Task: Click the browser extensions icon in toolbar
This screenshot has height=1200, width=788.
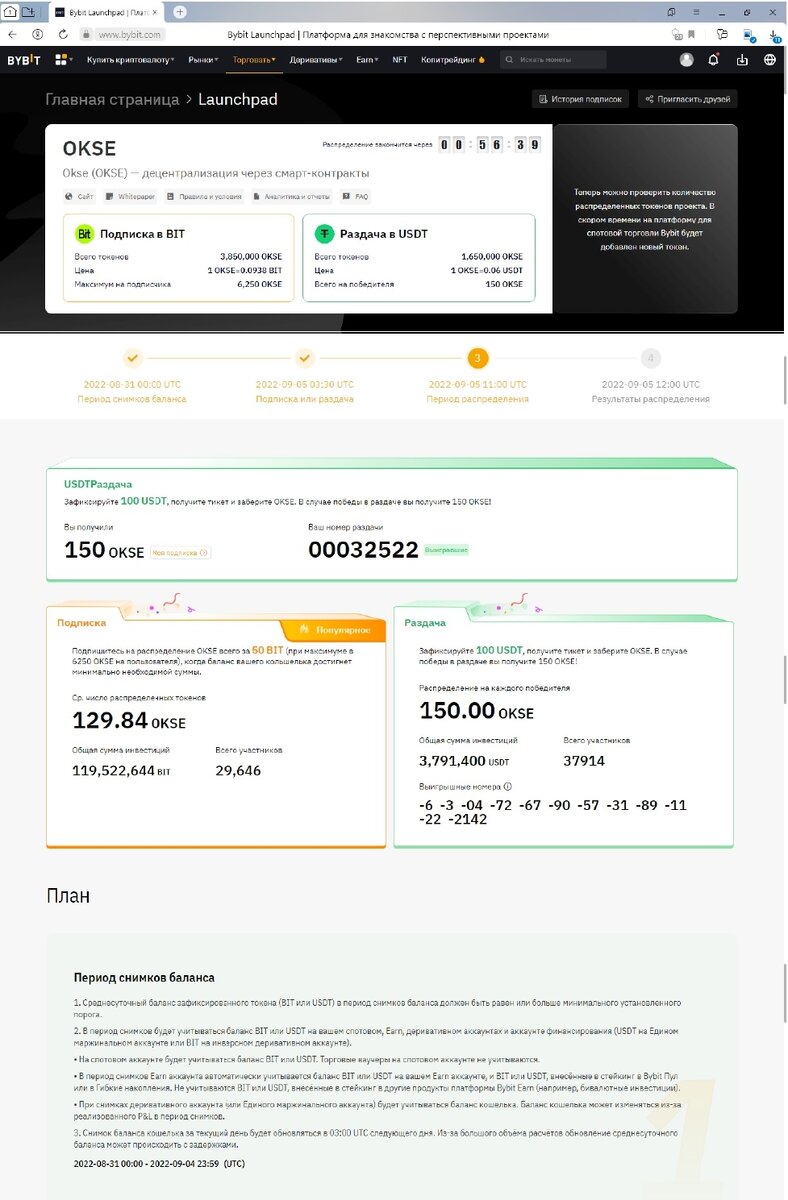Action: coord(722,34)
